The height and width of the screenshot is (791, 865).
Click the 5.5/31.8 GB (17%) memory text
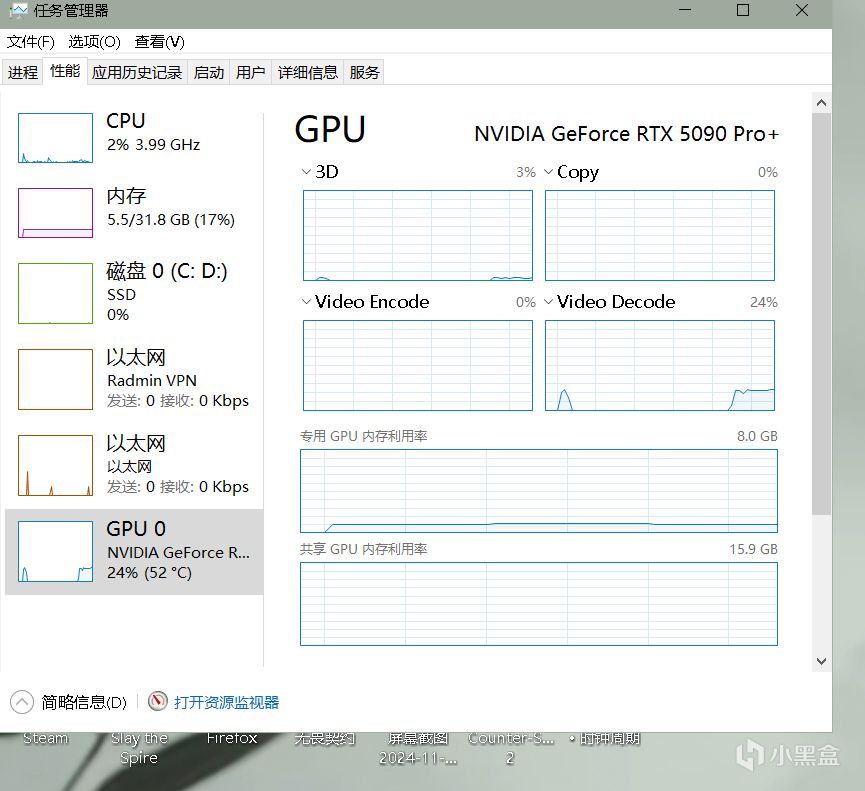pyautogui.click(x=171, y=220)
